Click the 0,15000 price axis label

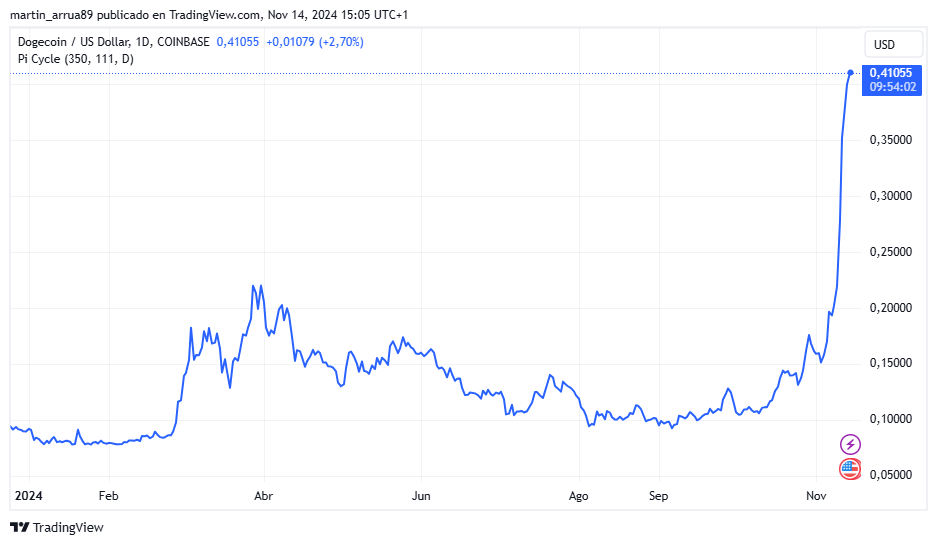[890, 363]
